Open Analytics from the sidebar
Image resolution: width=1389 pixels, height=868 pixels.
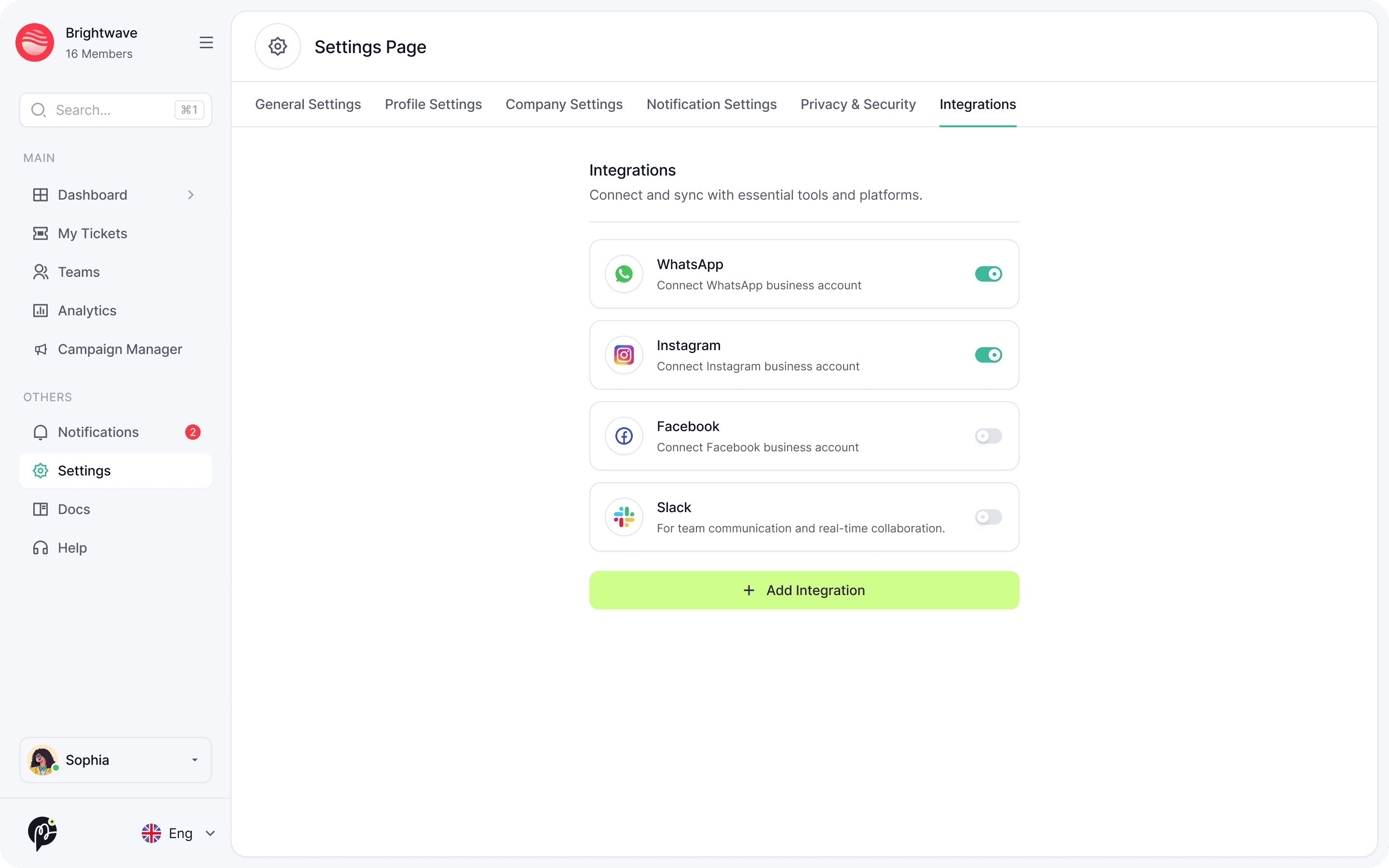[x=87, y=311]
